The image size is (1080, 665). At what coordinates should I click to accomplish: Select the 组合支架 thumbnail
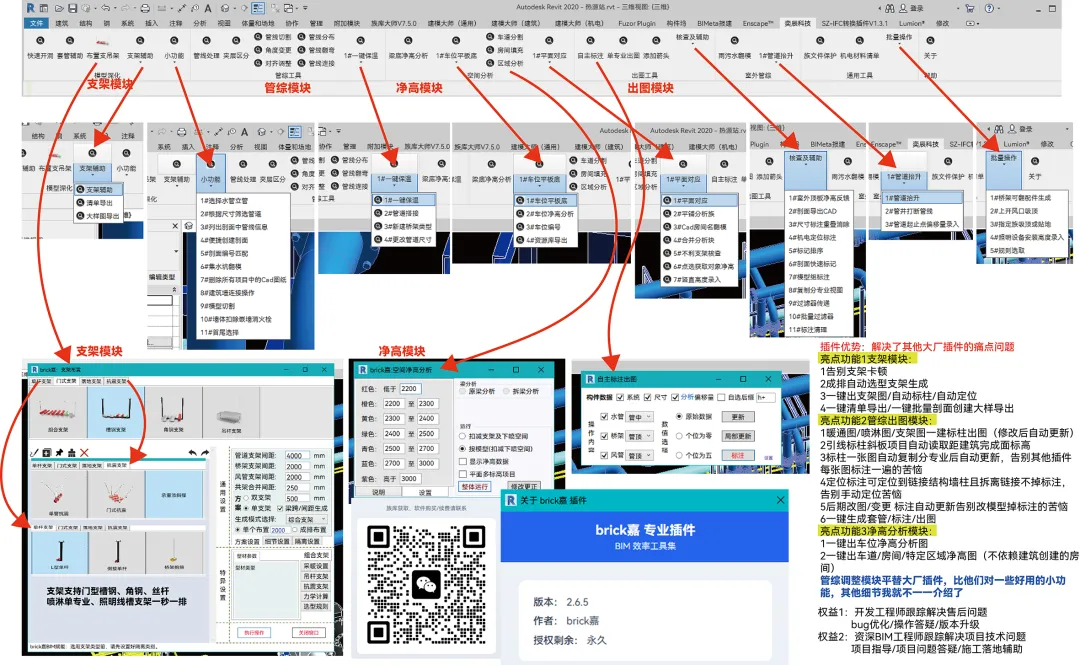(x=58, y=411)
